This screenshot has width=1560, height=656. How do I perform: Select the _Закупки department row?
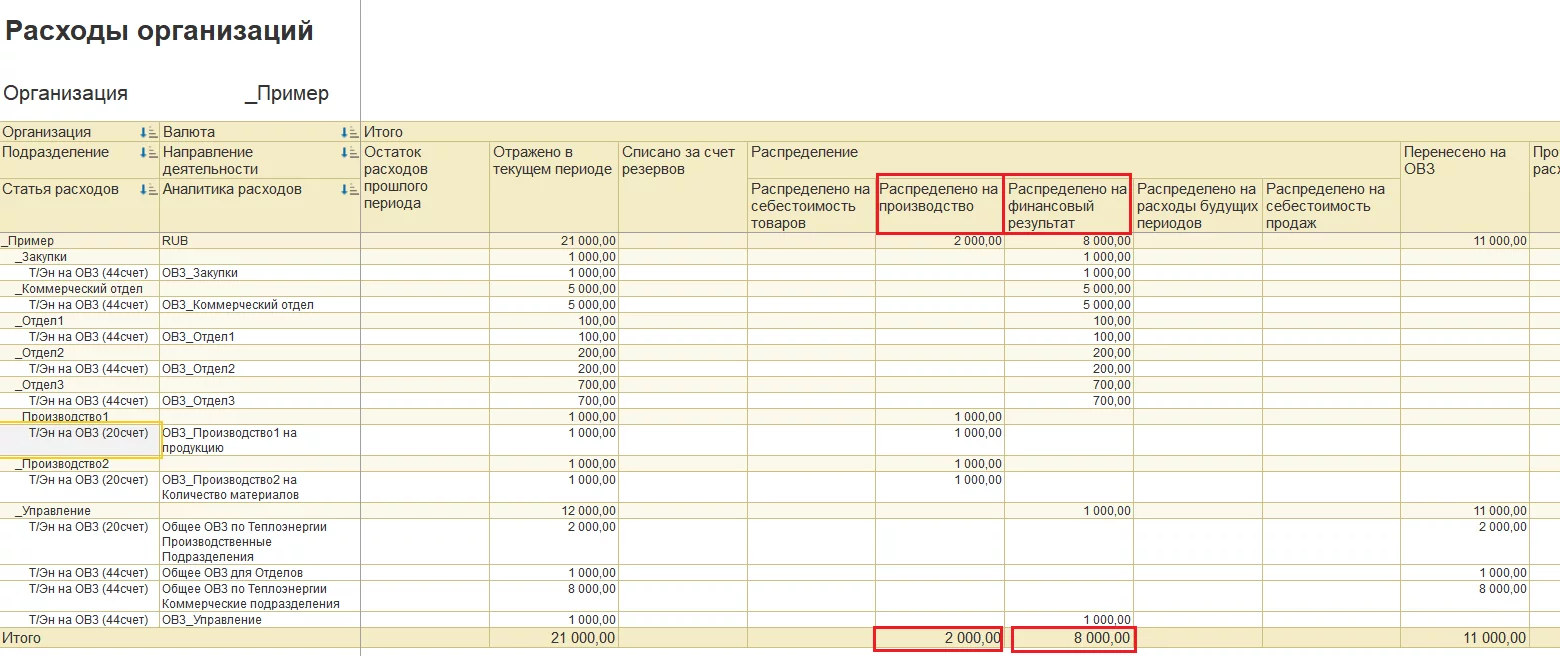(x=80, y=257)
